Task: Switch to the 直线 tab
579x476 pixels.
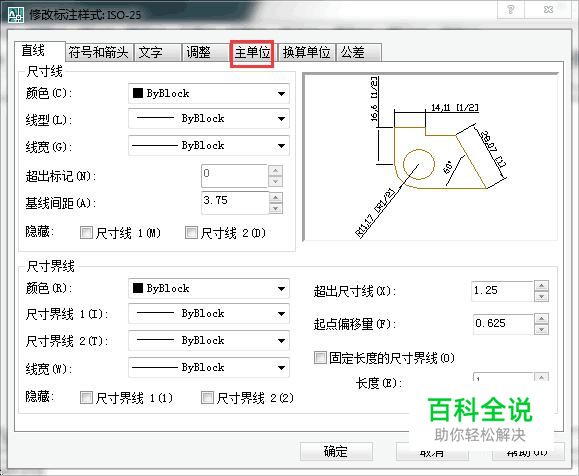Action: [40, 51]
